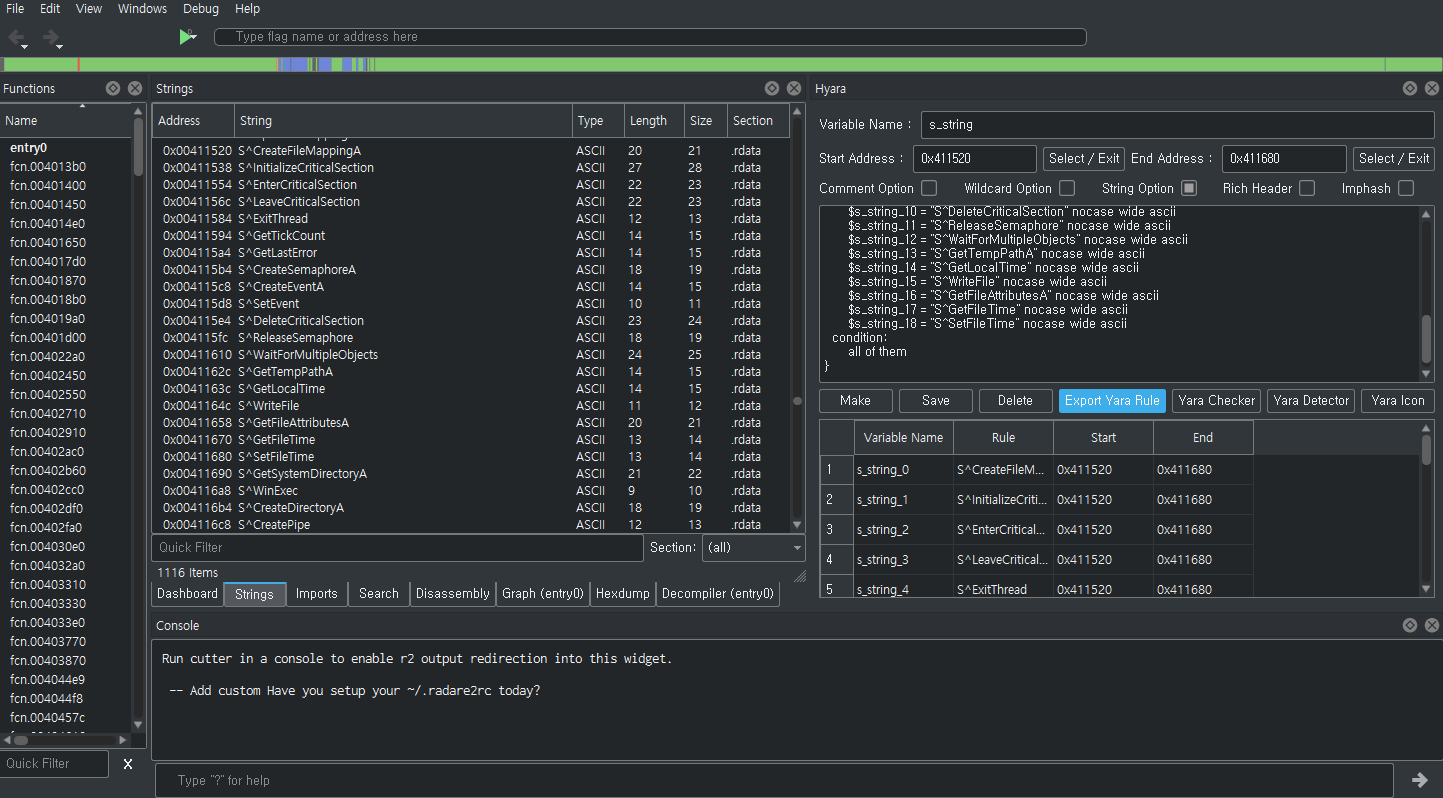1443x798 pixels.
Task: Close the Hyara panel
Action: point(1431,88)
